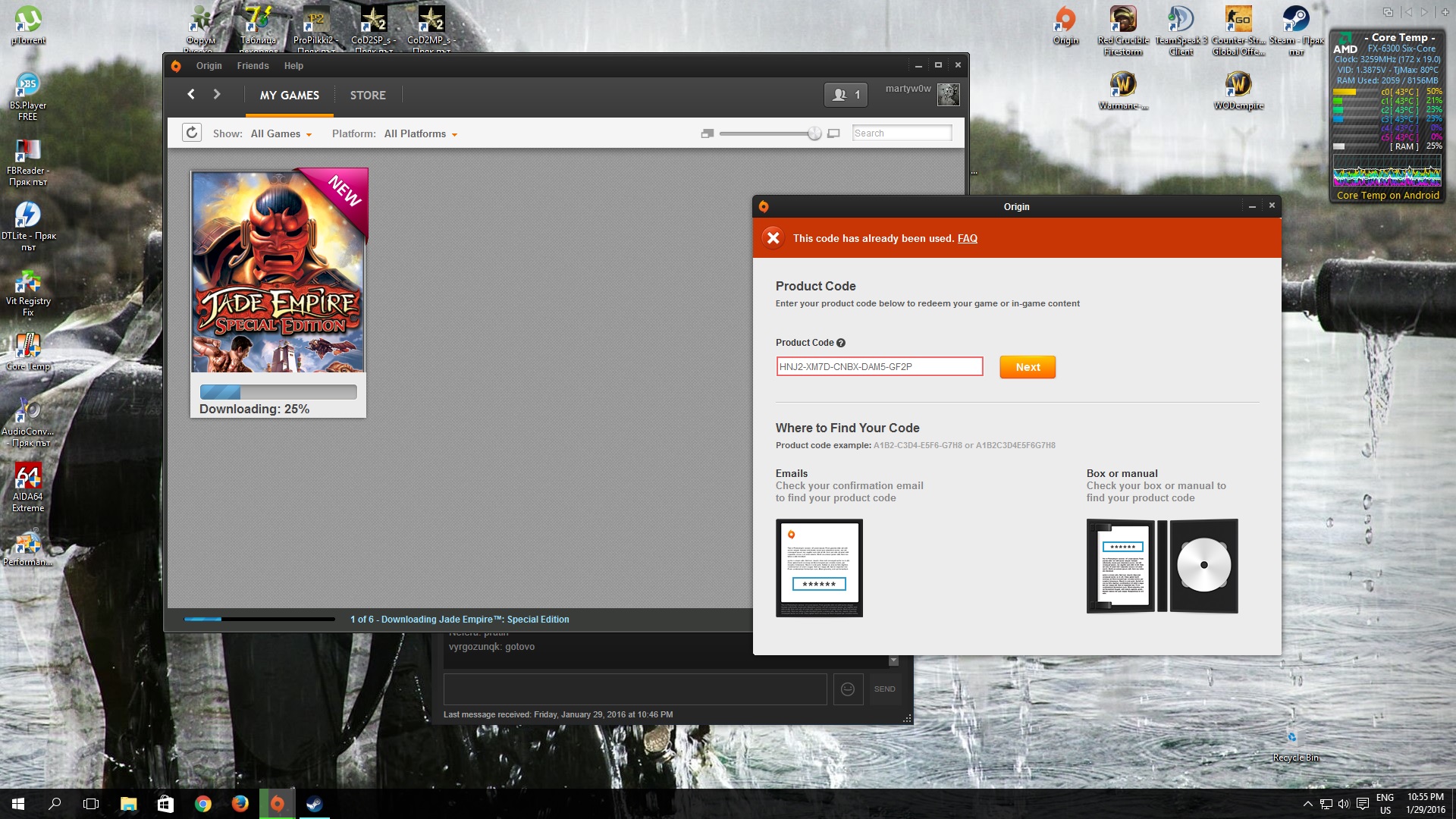Click the Product Code input field

pyautogui.click(x=879, y=366)
